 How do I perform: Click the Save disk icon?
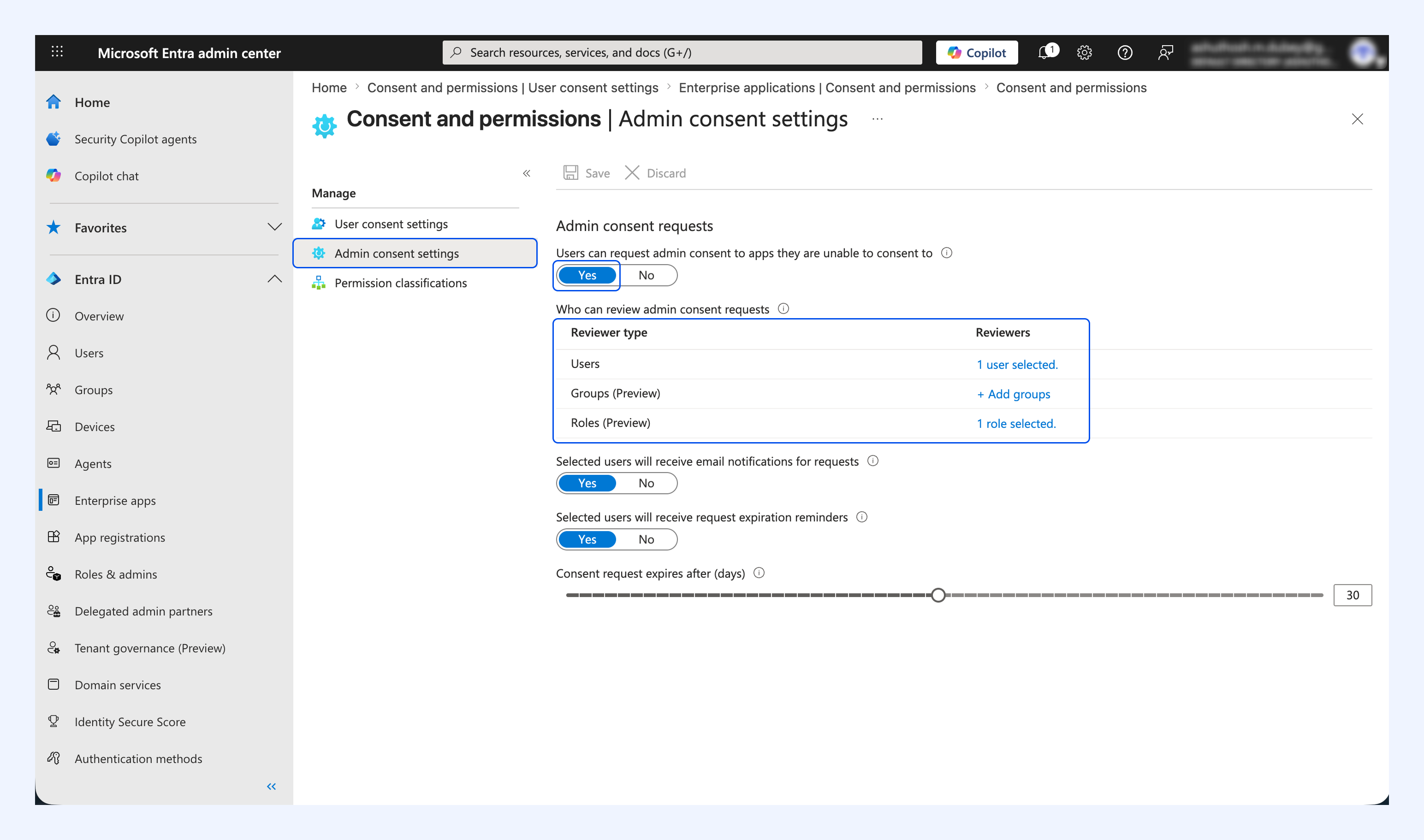click(x=571, y=172)
